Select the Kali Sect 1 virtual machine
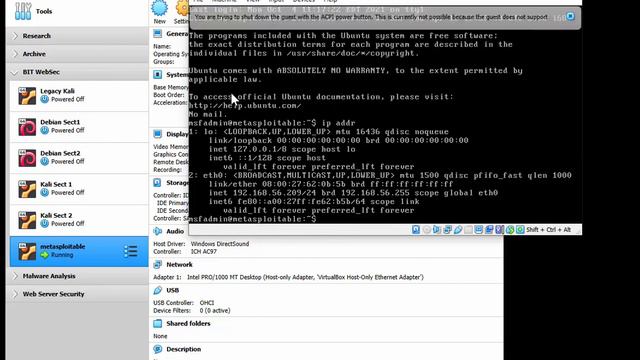 pos(79,189)
